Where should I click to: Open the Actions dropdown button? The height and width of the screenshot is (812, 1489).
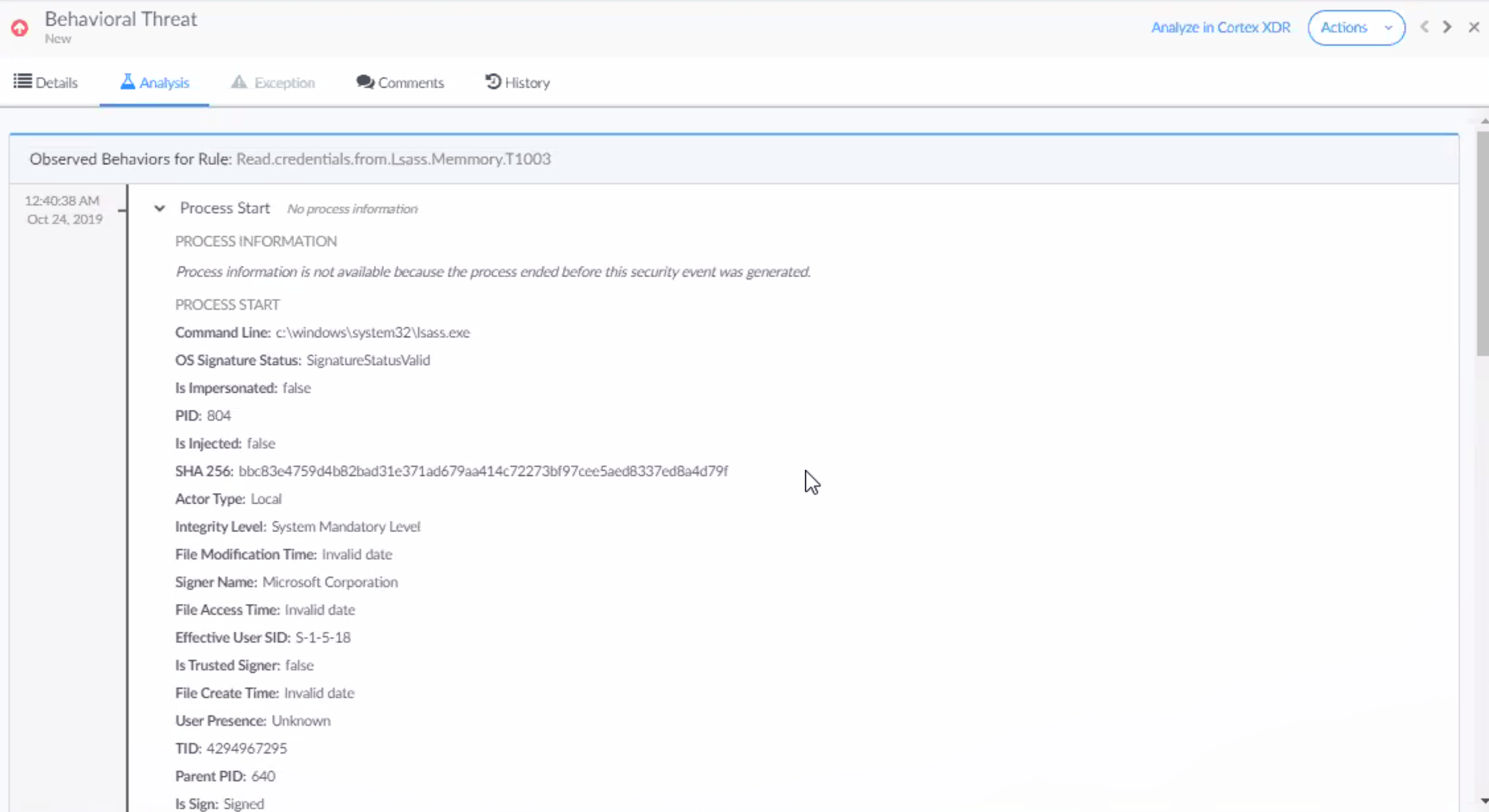point(1356,27)
